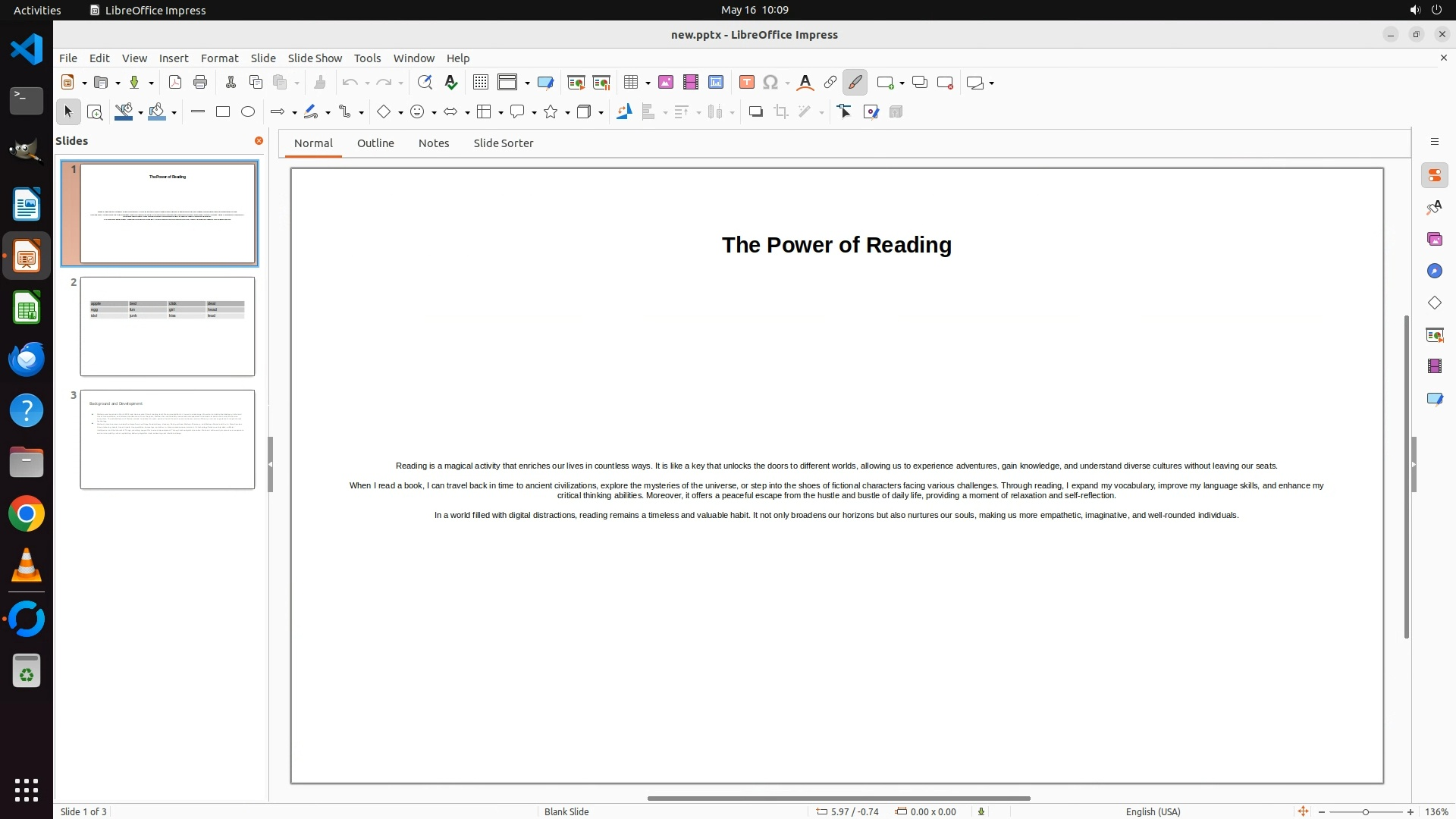Viewport: 1456px width, 819px height.
Task: Toggle the Show Draw Functions button
Action: click(x=855, y=83)
